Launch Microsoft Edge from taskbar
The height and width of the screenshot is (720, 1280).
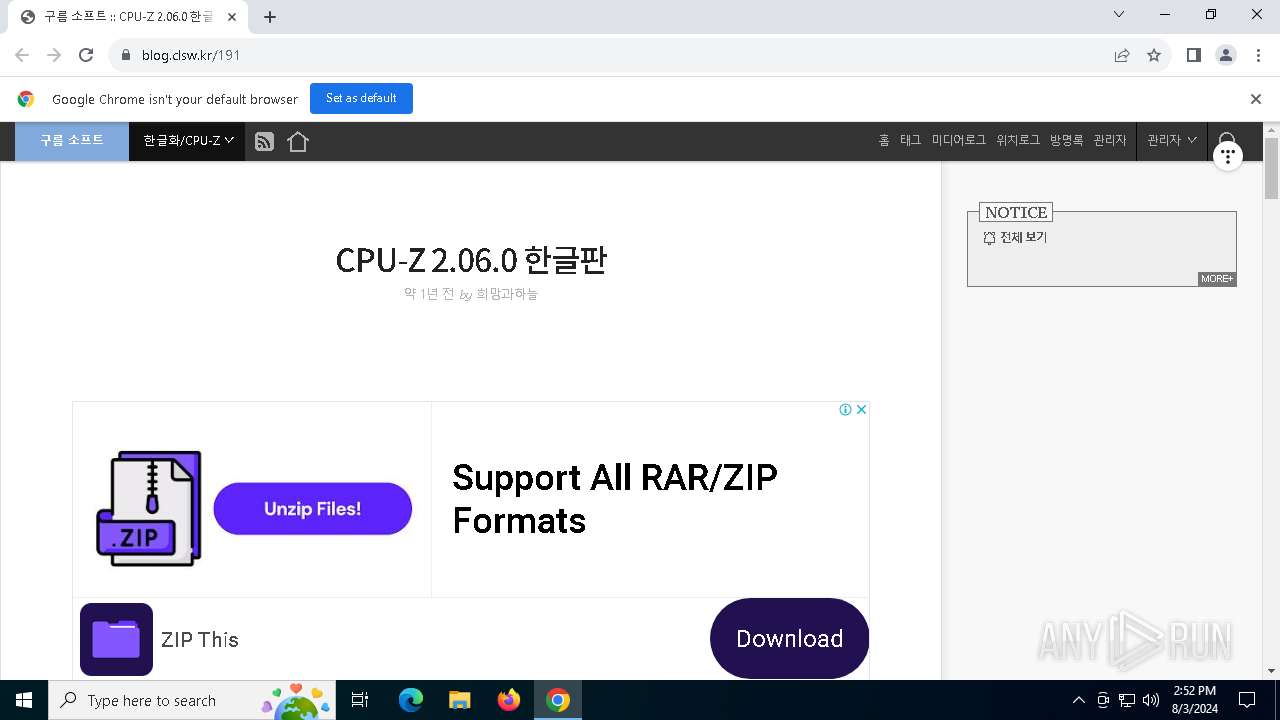(411, 700)
